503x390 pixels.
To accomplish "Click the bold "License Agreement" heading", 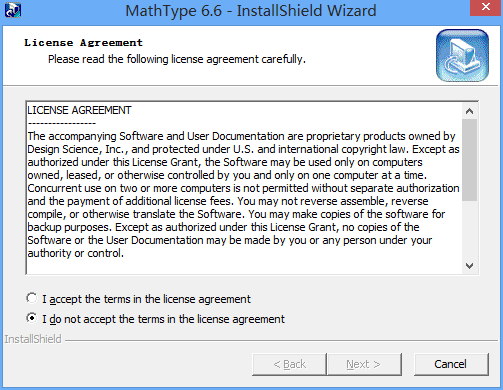I will (x=83, y=43).
